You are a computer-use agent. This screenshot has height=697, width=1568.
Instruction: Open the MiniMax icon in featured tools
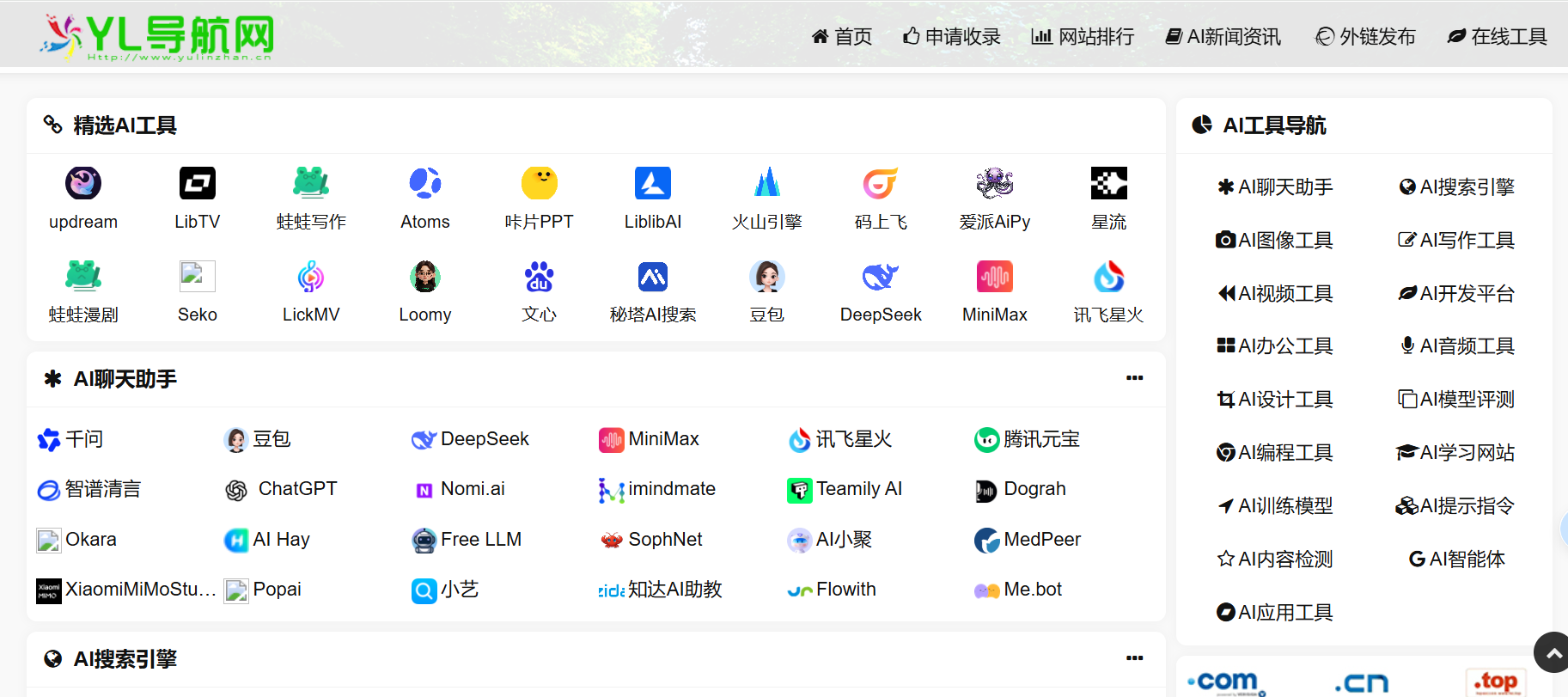coord(995,277)
